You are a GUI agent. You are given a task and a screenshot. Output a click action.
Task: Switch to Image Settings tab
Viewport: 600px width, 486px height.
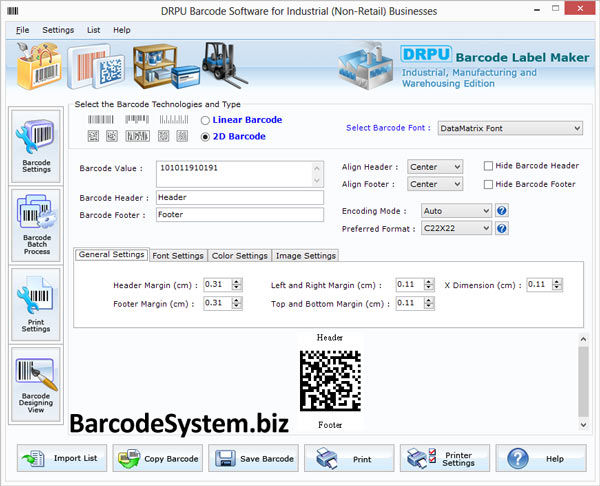pos(306,256)
